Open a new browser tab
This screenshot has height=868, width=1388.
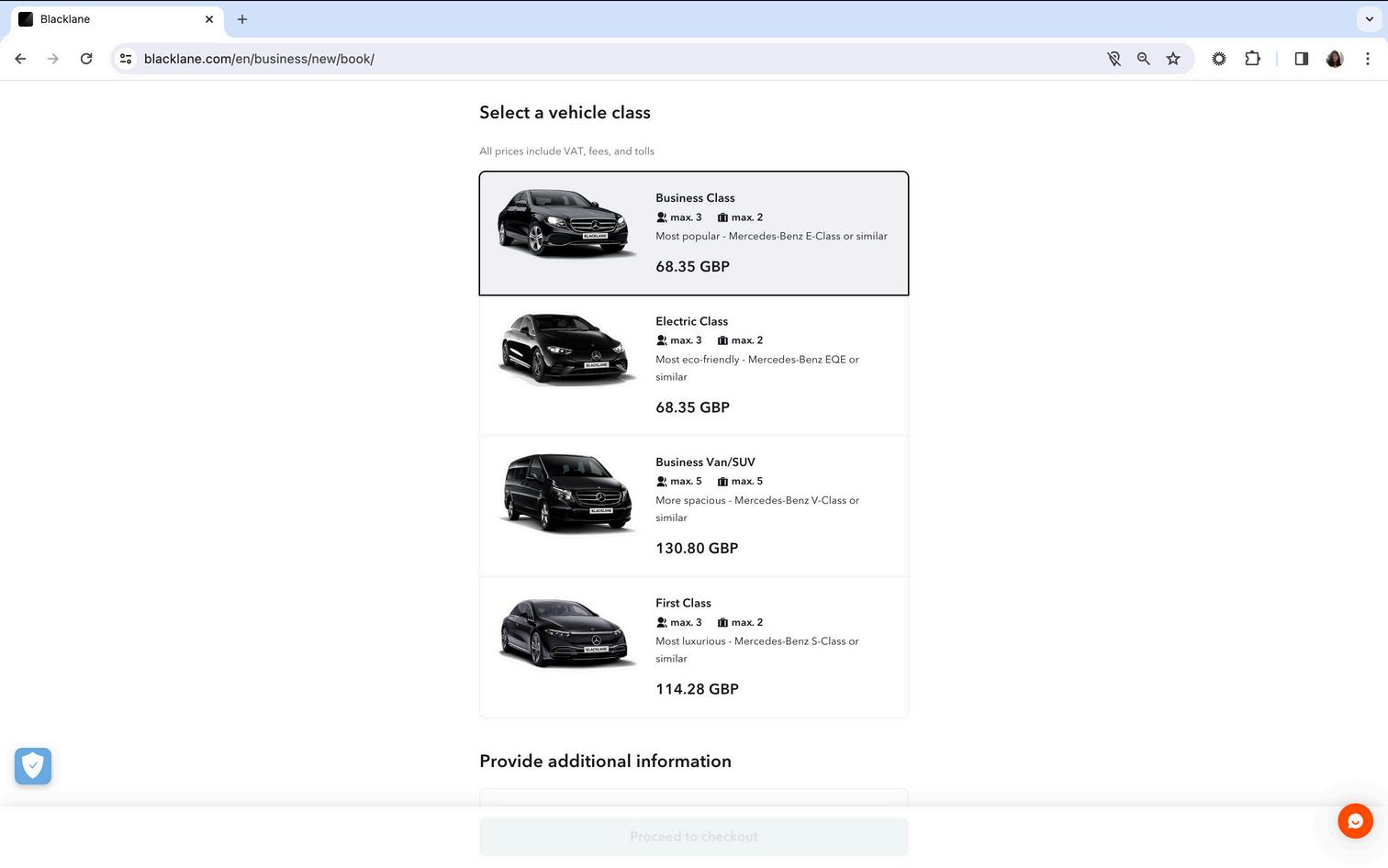(x=242, y=19)
